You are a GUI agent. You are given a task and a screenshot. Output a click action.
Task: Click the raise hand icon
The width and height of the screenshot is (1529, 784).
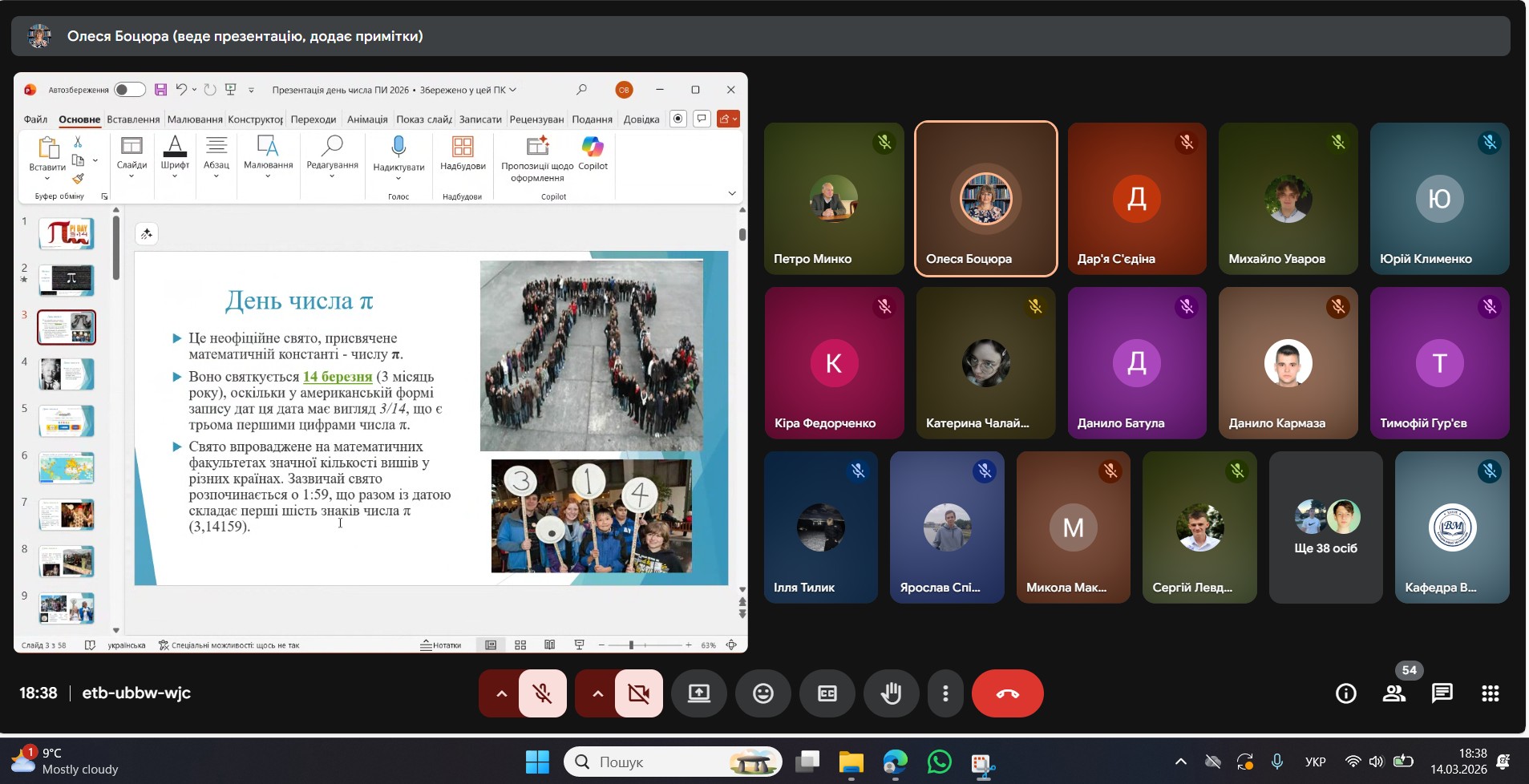pyautogui.click(x=891, y=693)
